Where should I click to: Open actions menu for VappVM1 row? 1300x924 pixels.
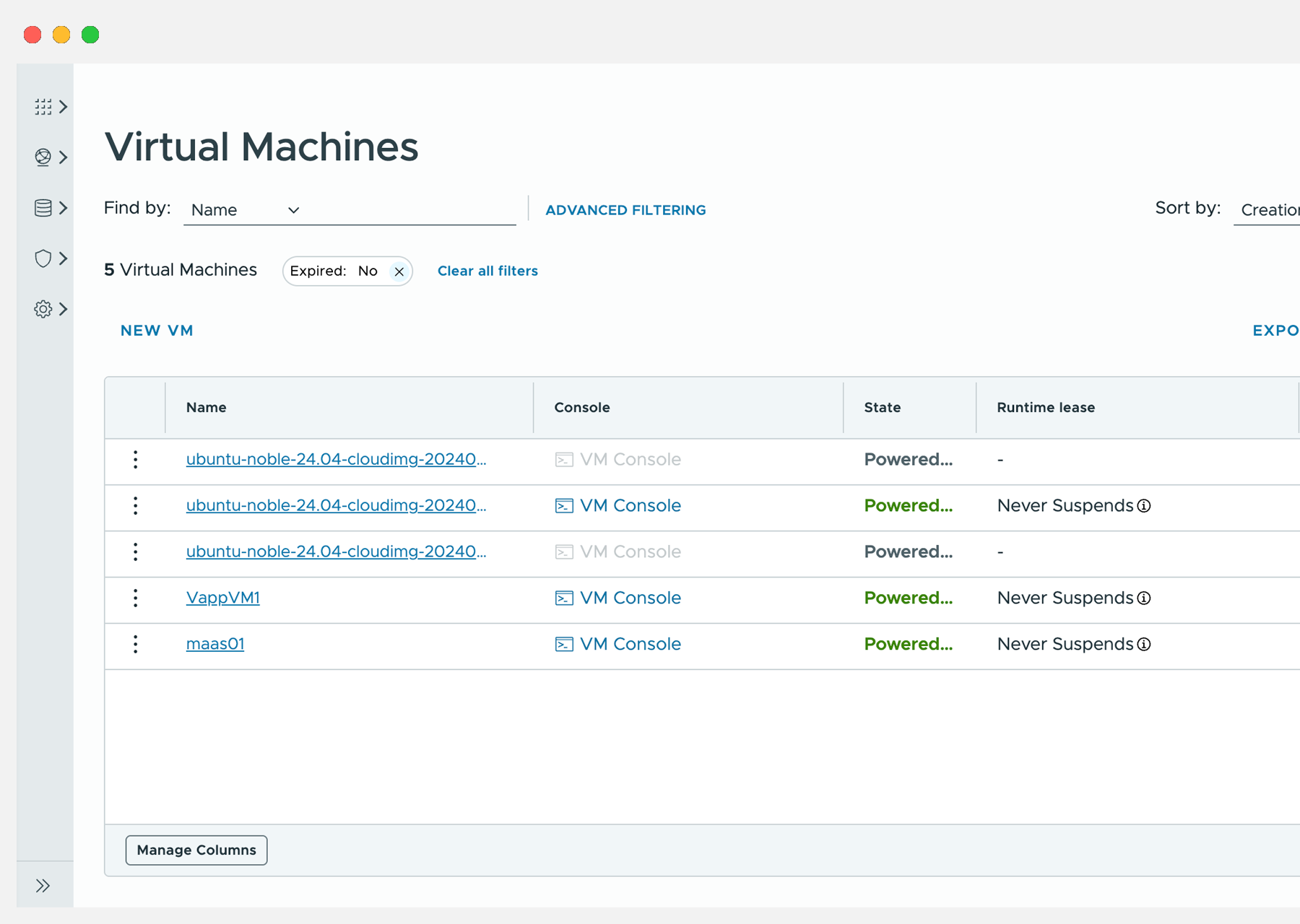tap(135, 598)
